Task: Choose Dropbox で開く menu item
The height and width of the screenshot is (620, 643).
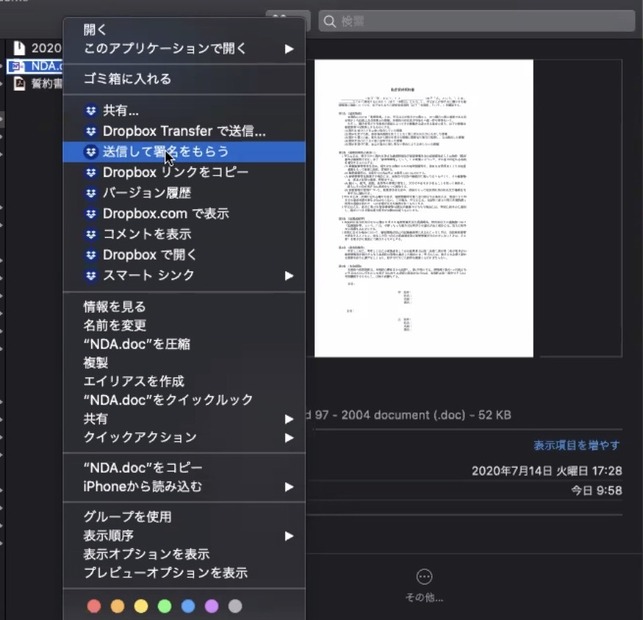Action: click(x=184, y=255)
